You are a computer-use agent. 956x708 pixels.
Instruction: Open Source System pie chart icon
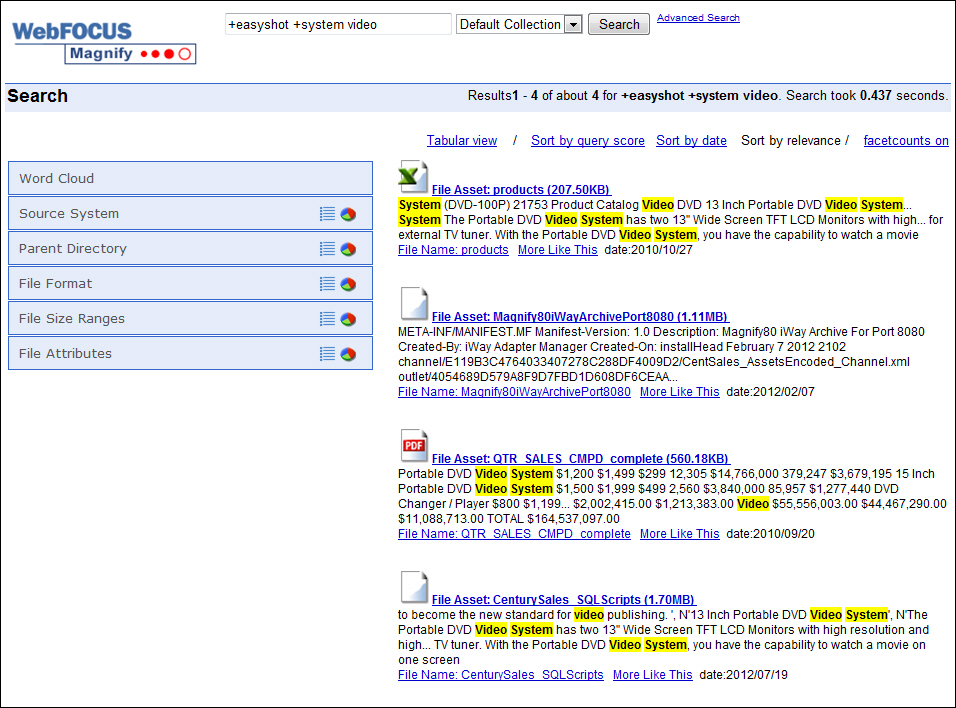pos(348,214)
